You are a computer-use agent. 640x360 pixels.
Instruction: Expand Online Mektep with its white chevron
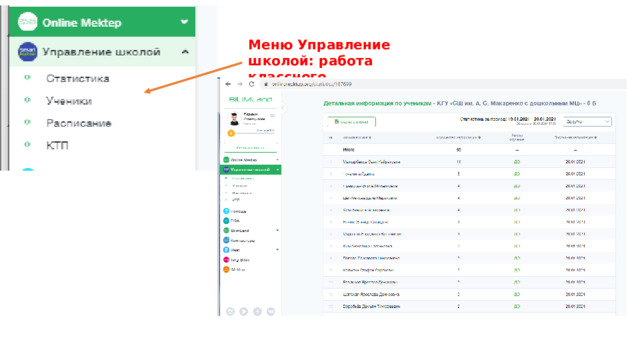(184, 22)
